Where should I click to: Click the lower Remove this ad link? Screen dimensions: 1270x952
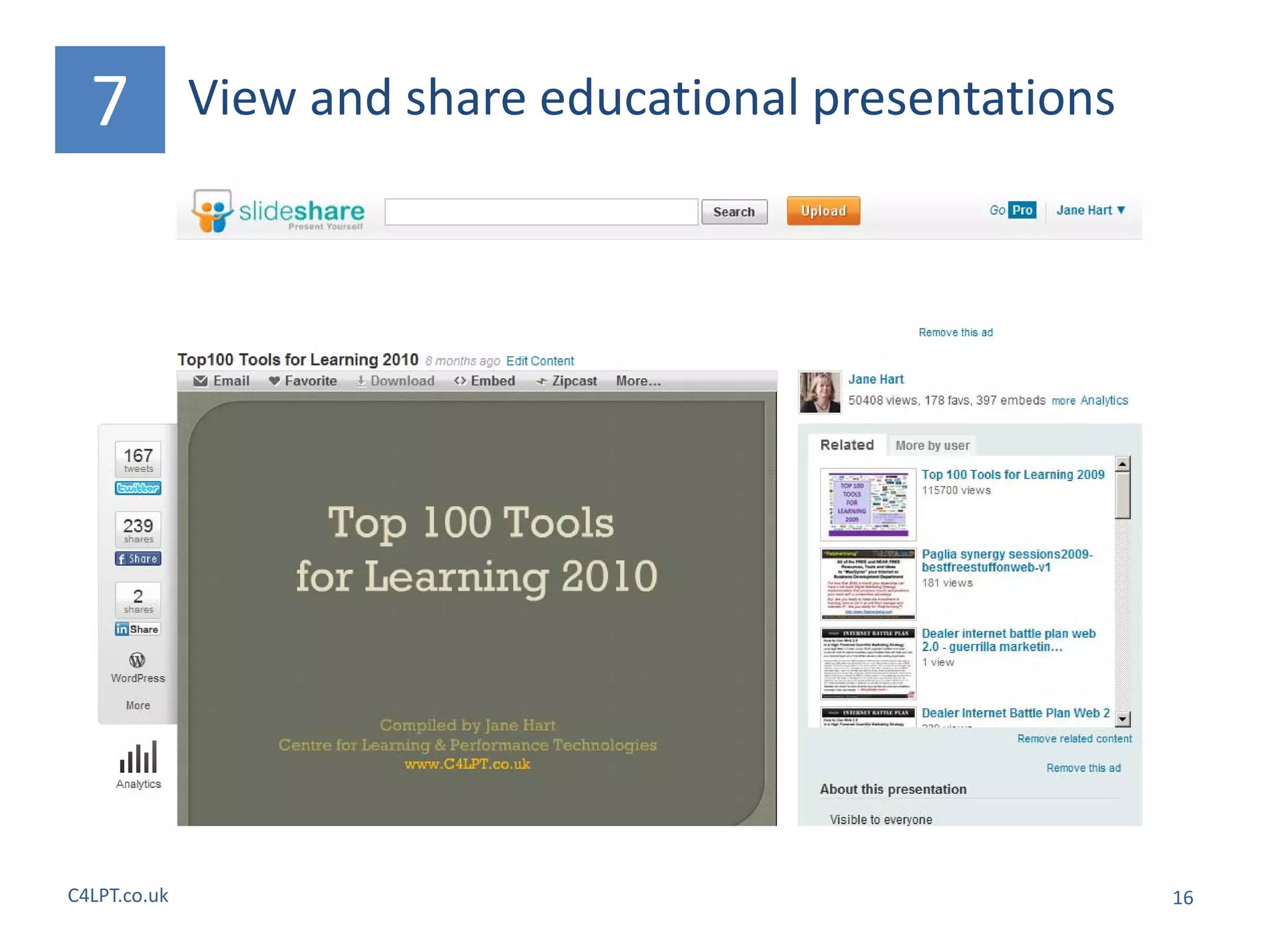1083,768
